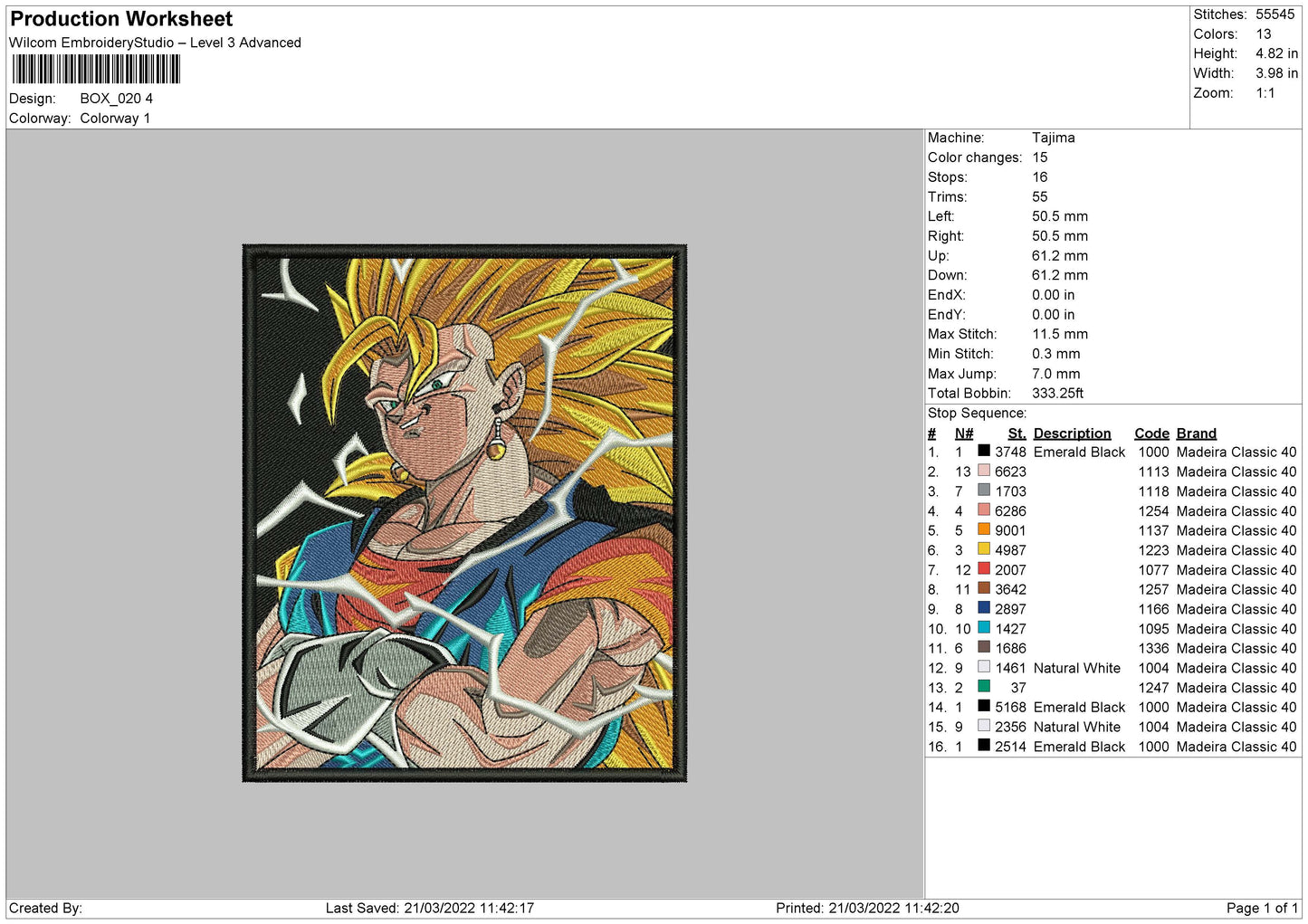Click the Colorway 1 value
This screenshot has width=1308, height=924.
pyautogui.click(x=115, y=119)
